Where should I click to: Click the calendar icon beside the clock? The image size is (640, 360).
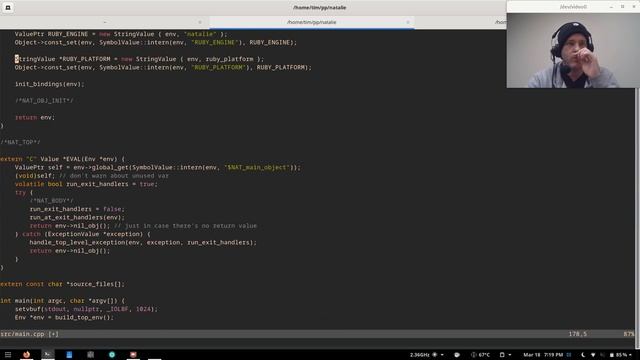point(569,355)
